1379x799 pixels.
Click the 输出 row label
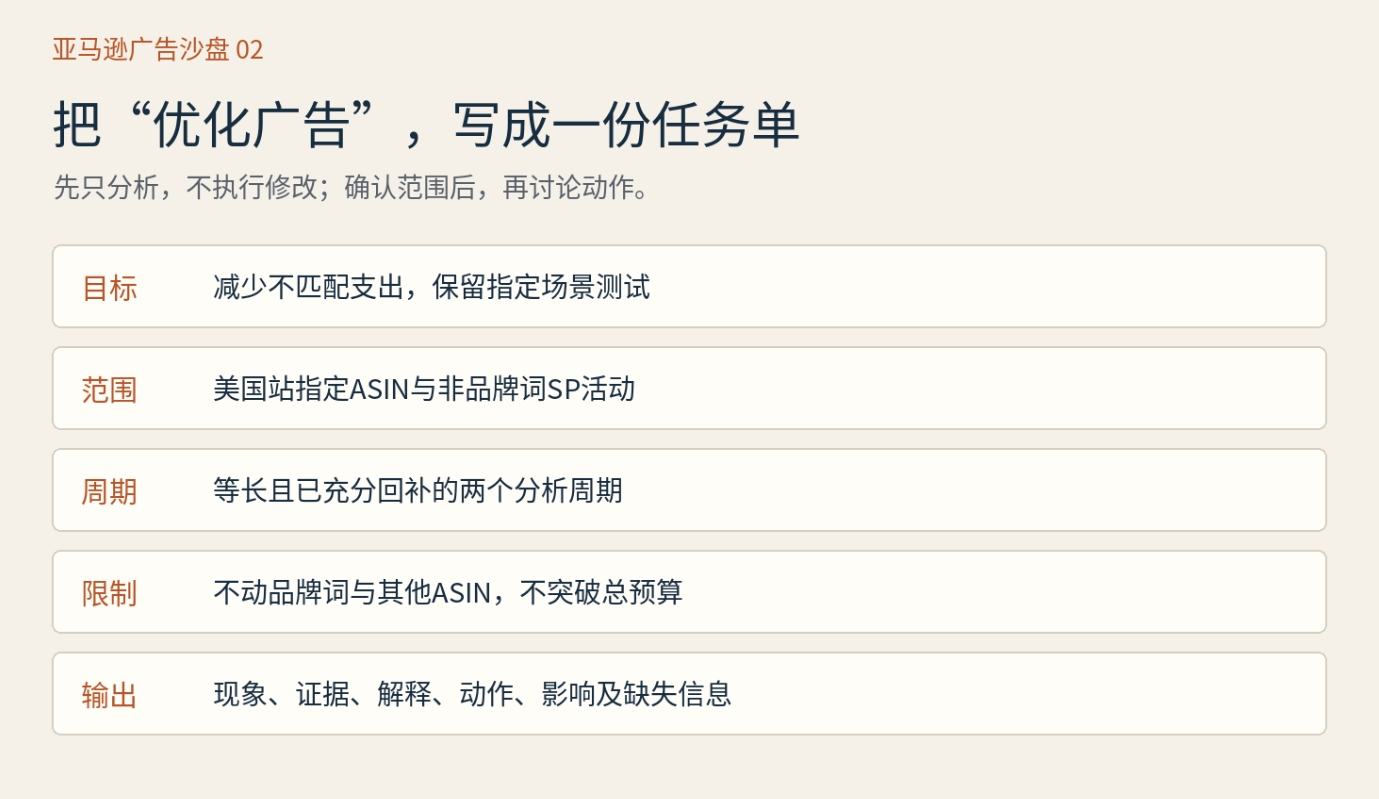click(x=109, y=696)
